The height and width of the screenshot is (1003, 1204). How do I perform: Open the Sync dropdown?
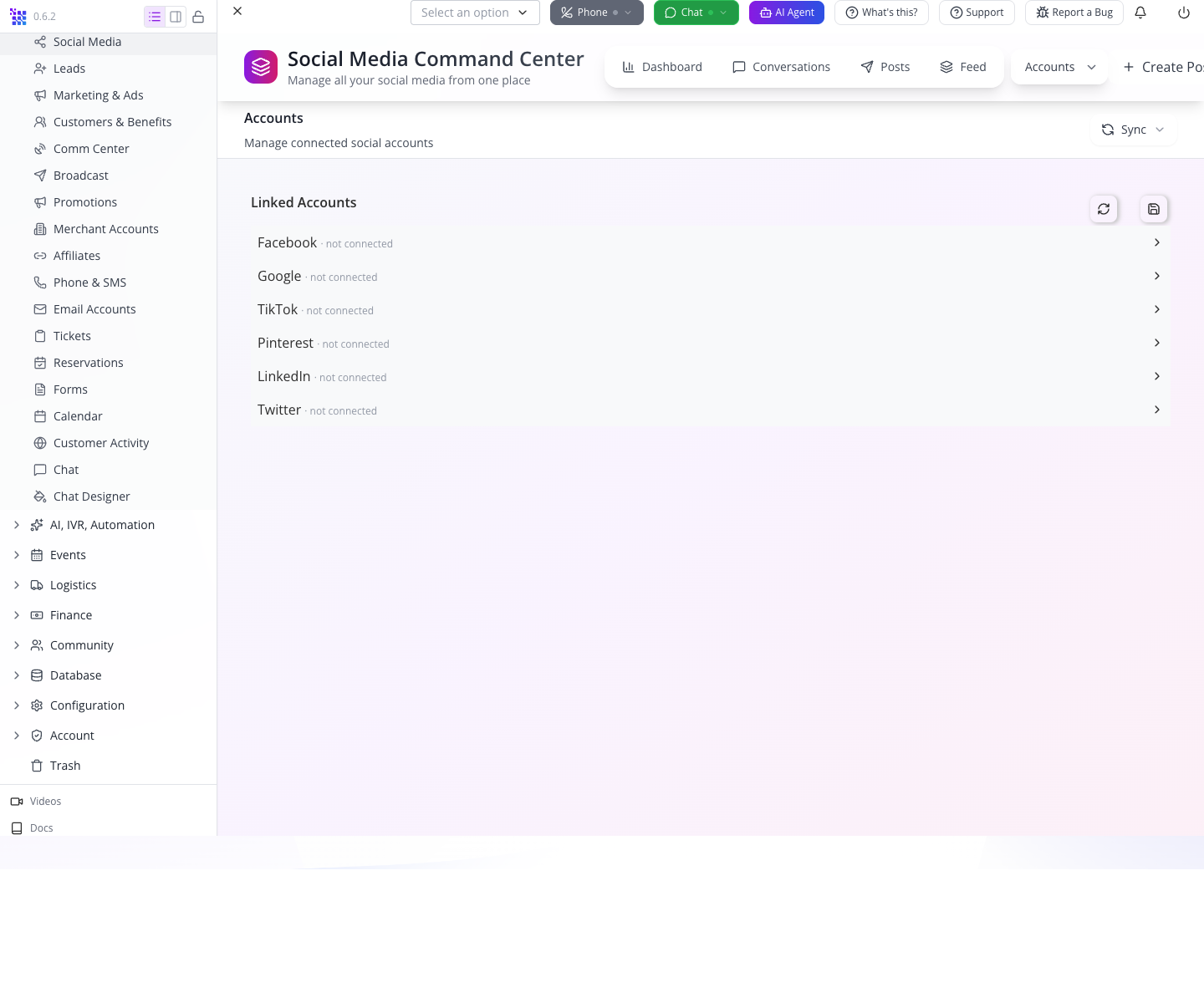coord(1133,130)
